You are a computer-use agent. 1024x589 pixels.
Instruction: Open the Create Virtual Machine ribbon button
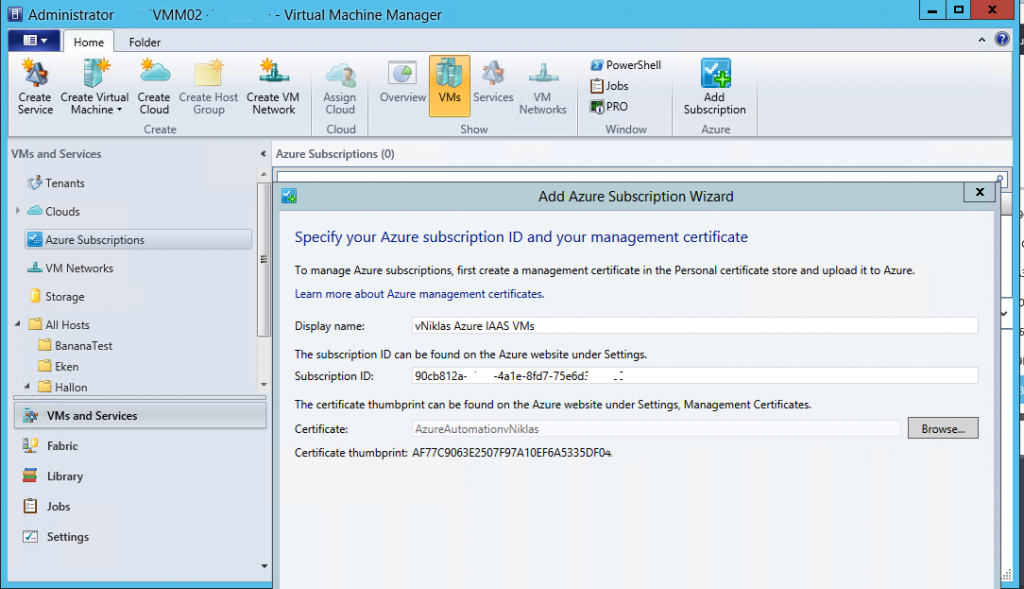click(95, 87)
